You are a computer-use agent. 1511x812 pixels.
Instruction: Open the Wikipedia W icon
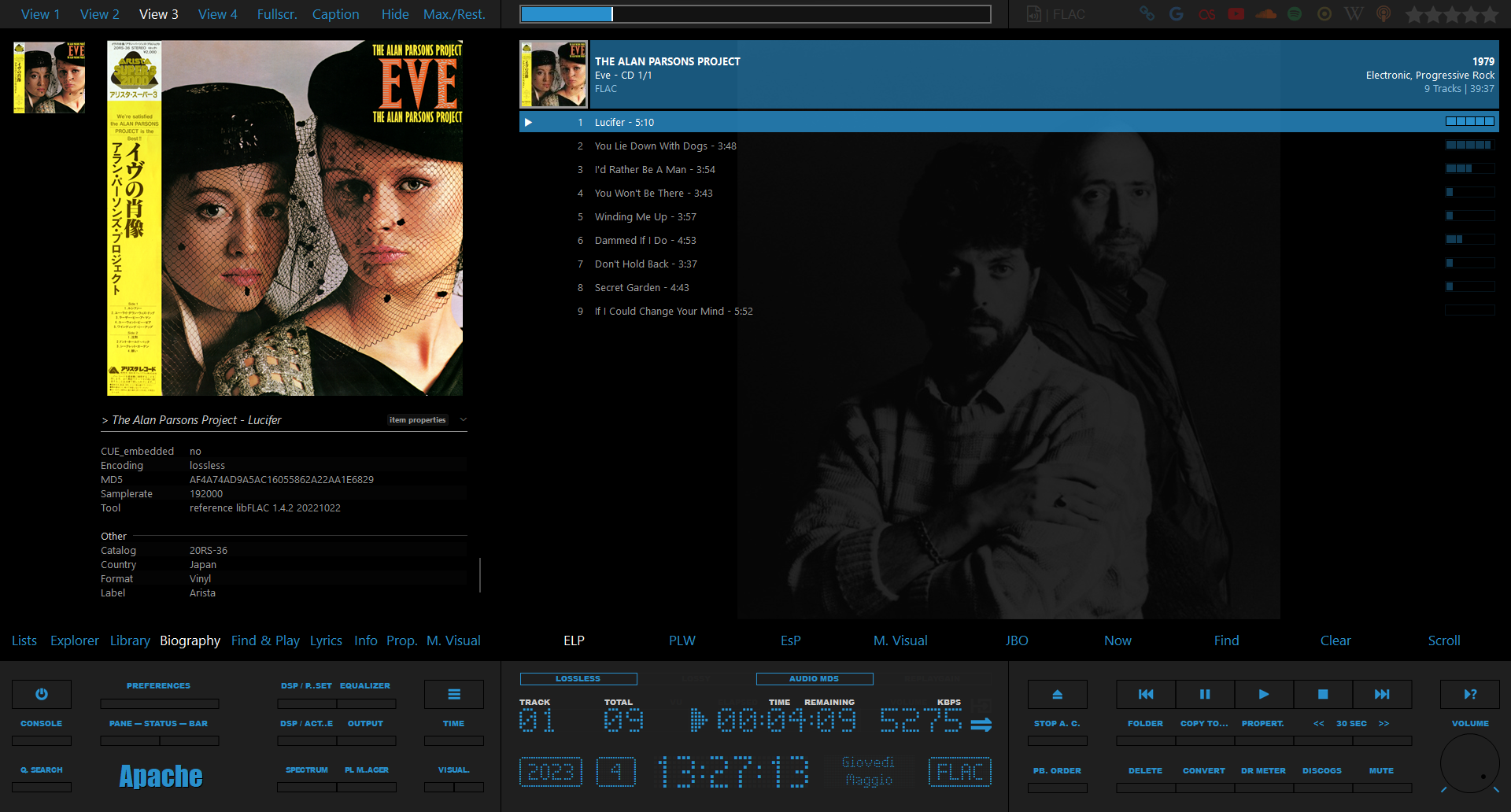coord(1354,14)
